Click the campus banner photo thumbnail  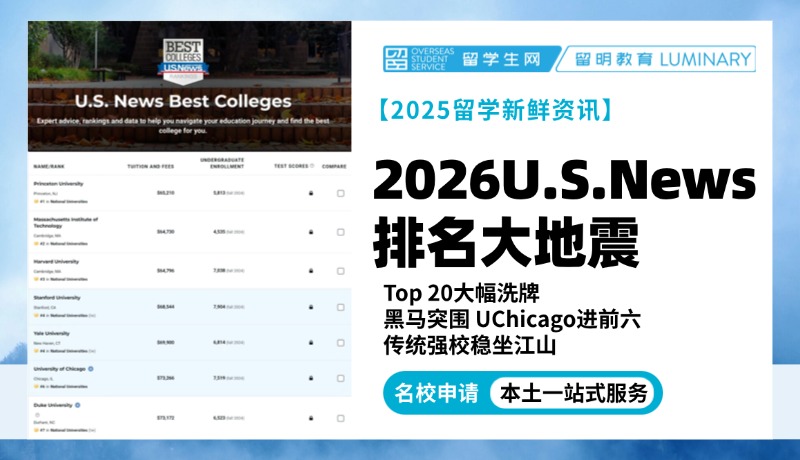pos(189,86)
